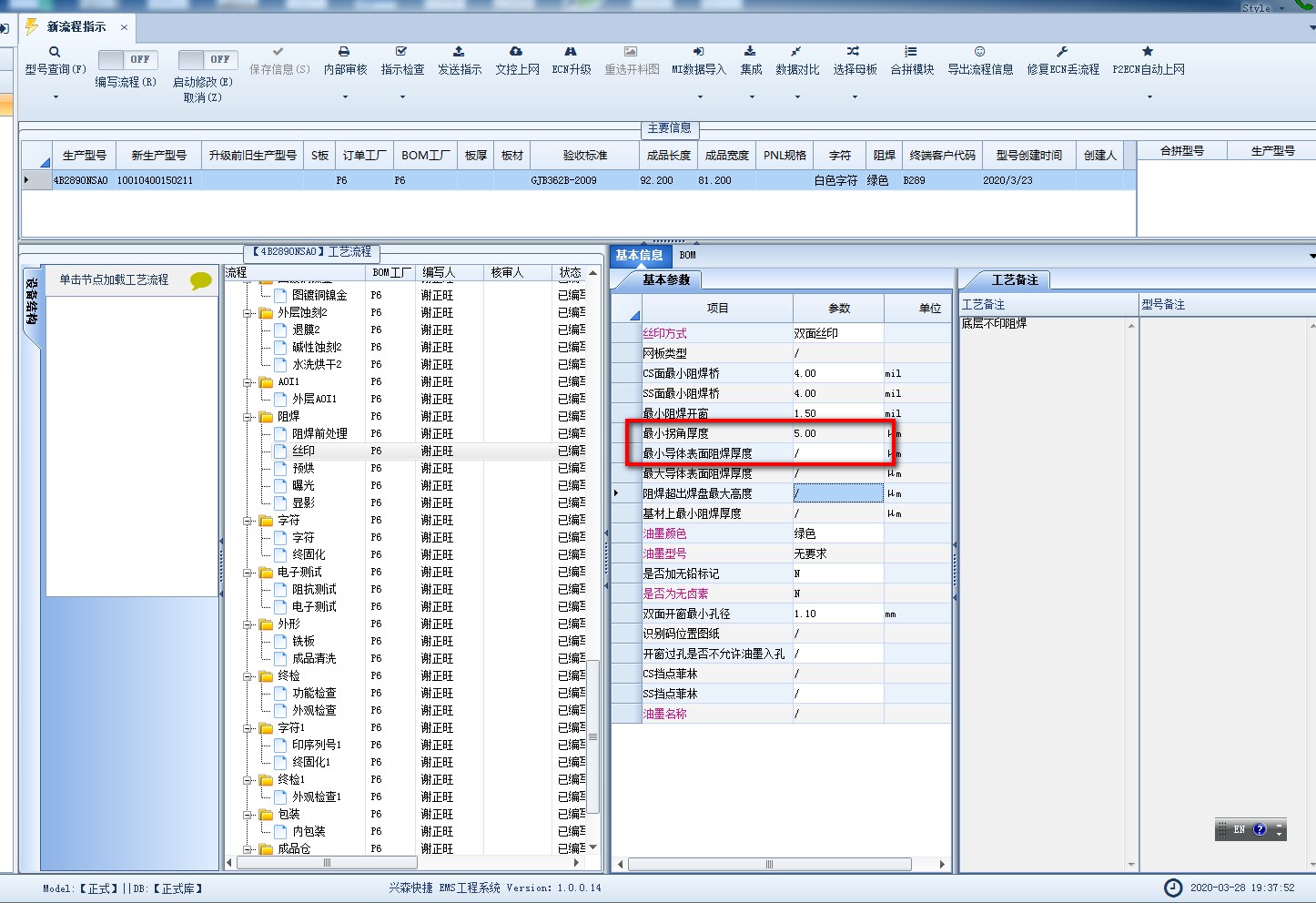
Task: Open 数据对比 compare tool
Action: pyautogui.click(x=796, y=60)
